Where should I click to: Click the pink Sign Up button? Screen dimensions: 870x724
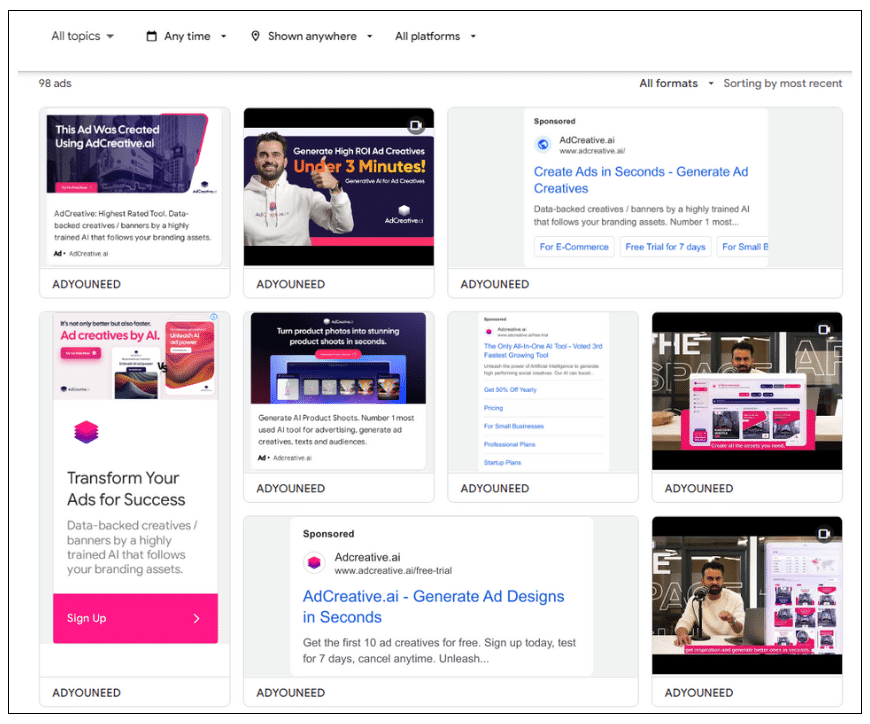click(x=134, y=619)
